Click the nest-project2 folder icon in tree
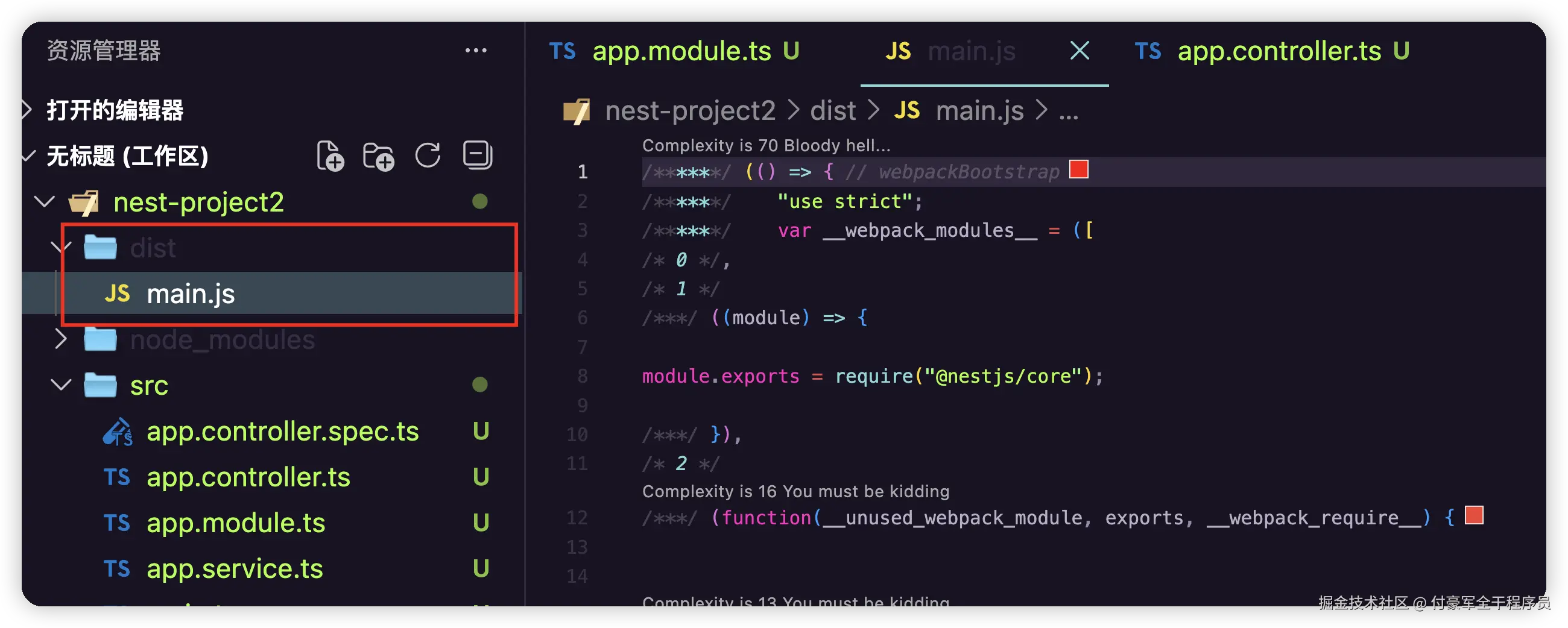This screenshot has width=1568, height=628. tap(84, 202)
